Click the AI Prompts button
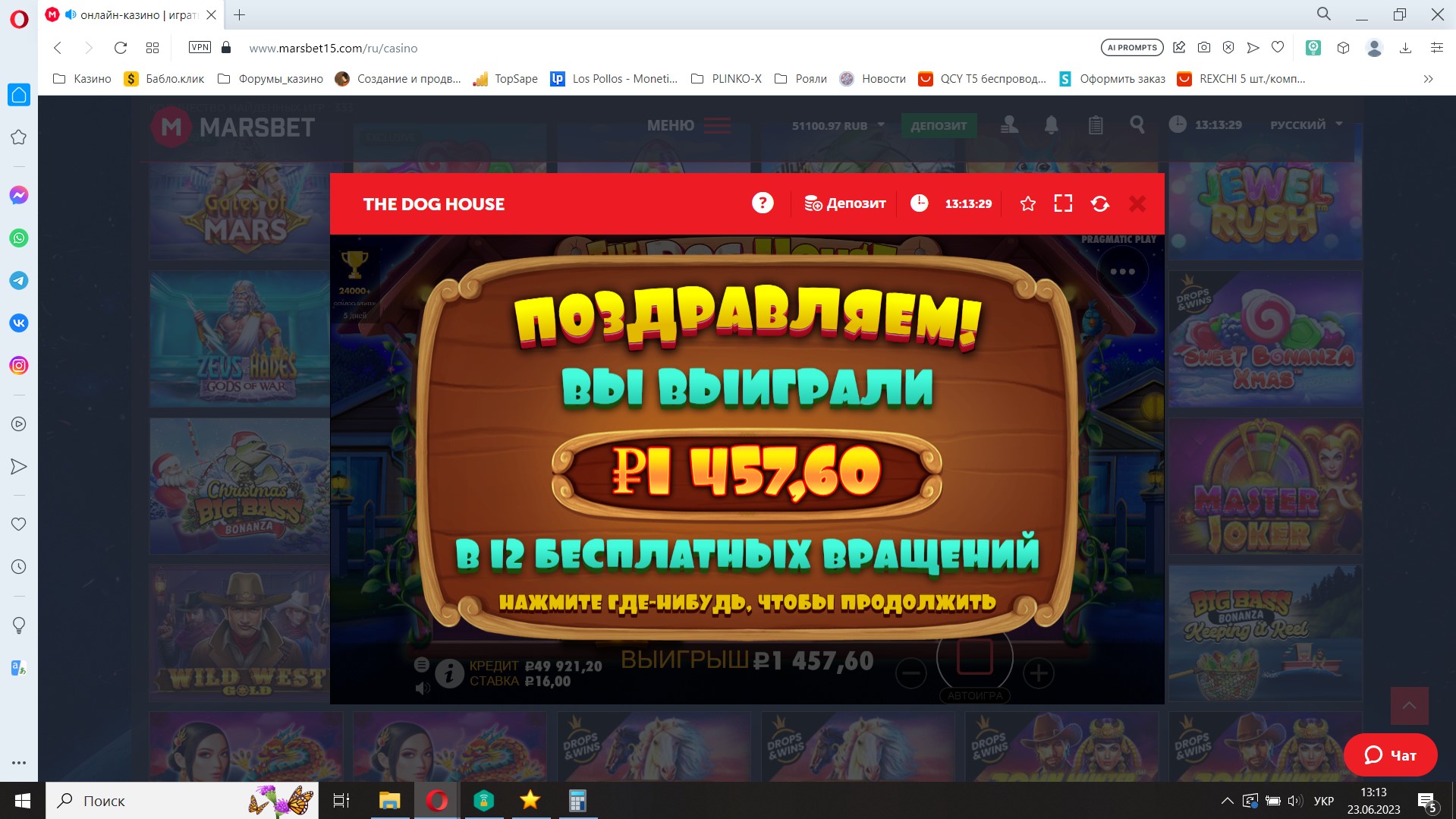The width and height of the screenshot is (1456, 819). 1132,47
